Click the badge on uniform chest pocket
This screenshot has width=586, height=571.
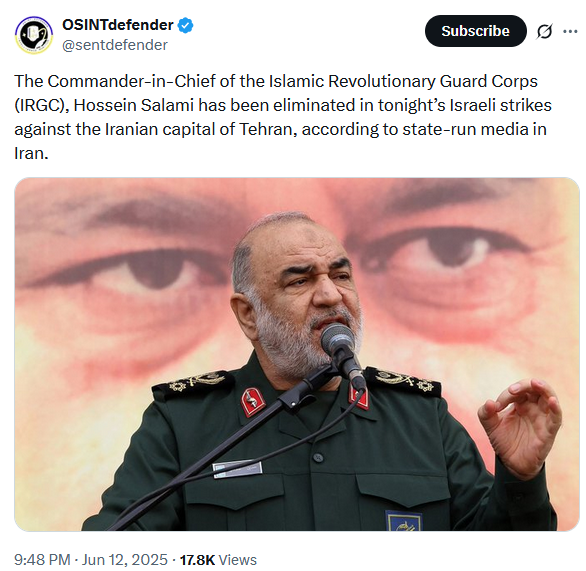click(x=403, y=521)
